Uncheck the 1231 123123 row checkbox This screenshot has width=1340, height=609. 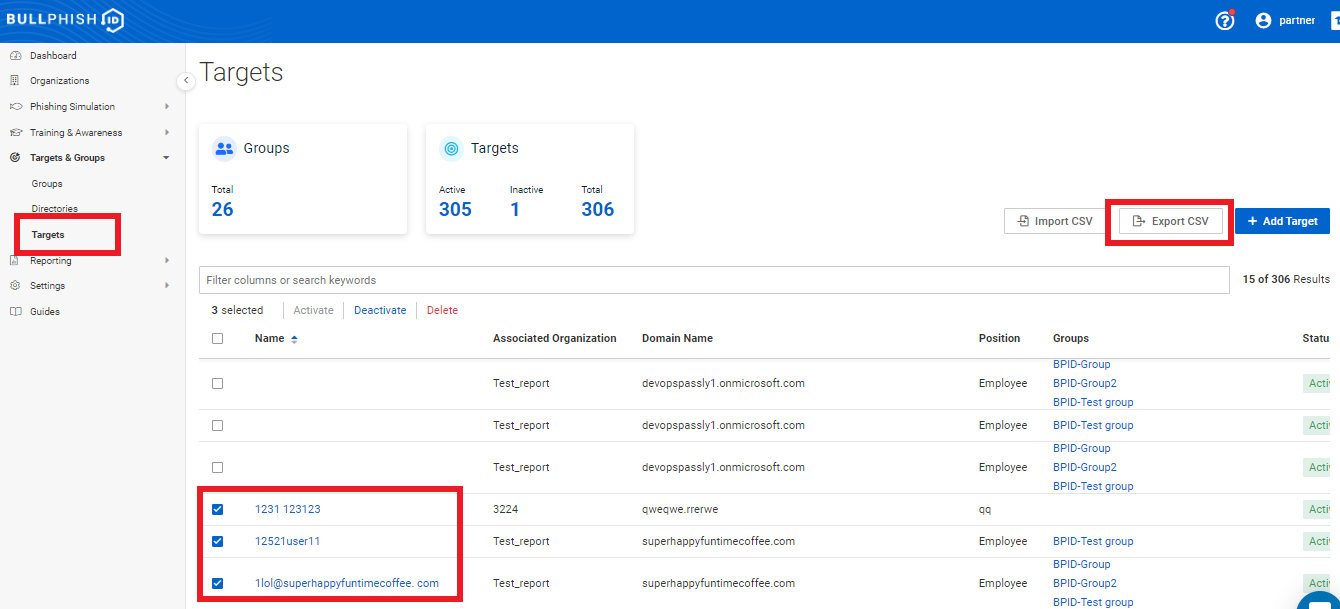pyautogui.click(x=218, y=510)
